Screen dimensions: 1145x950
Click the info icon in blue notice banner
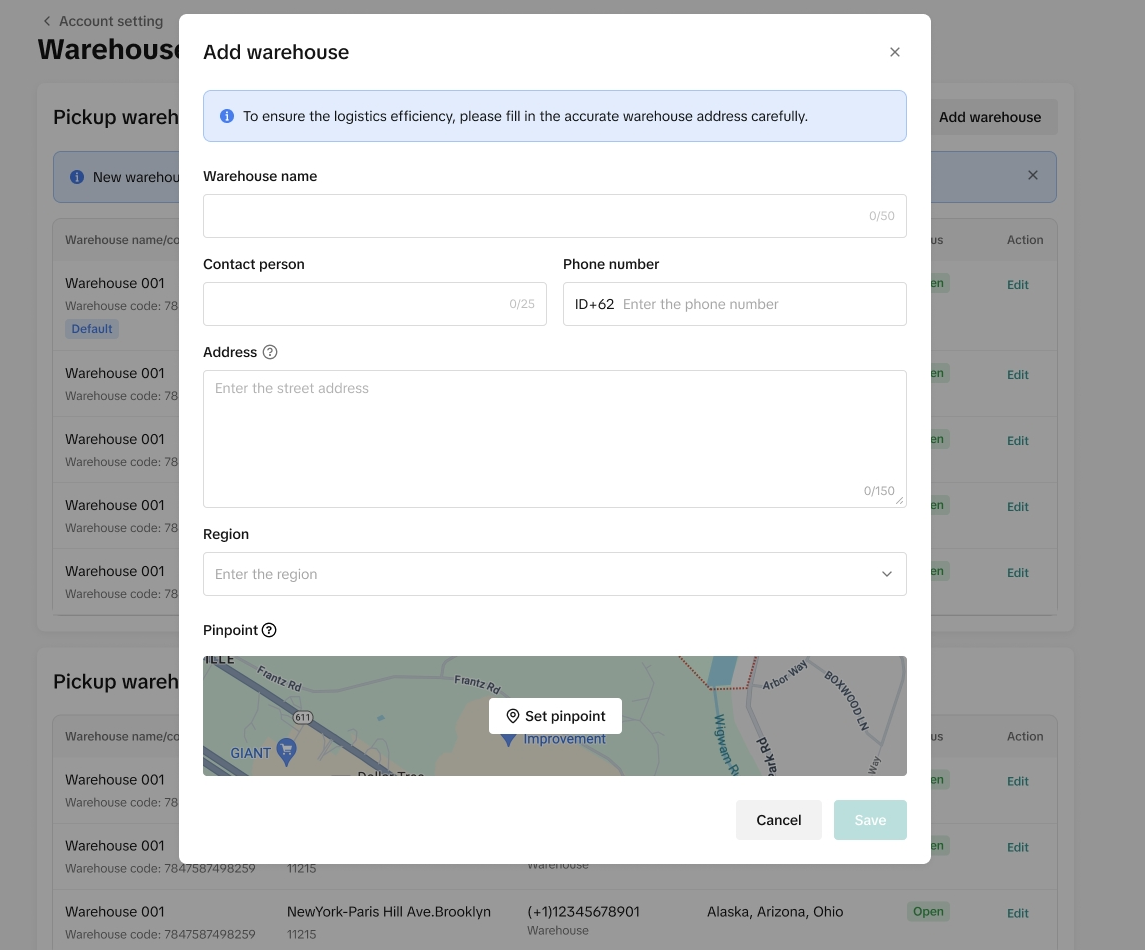pyautogui.click(x=227, y=116)
